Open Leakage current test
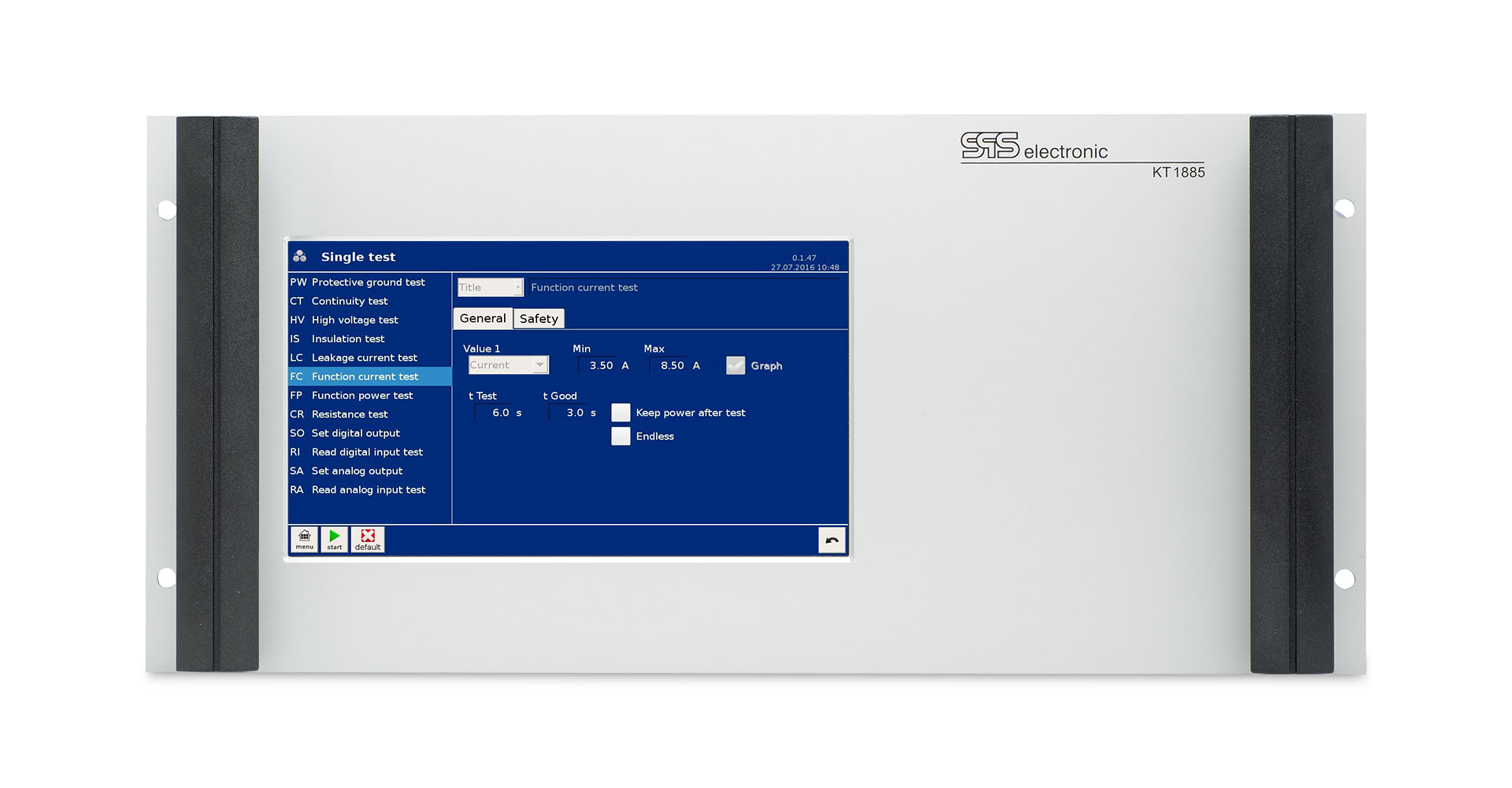Screen dimensions: 1512x788 [x=364, y=358]
